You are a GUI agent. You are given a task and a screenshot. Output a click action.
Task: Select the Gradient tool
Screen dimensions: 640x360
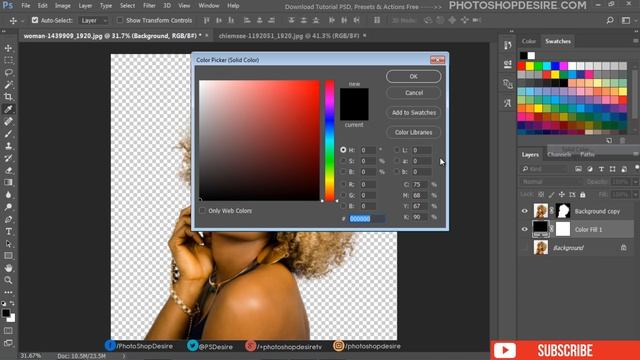(x=8, y=182)
